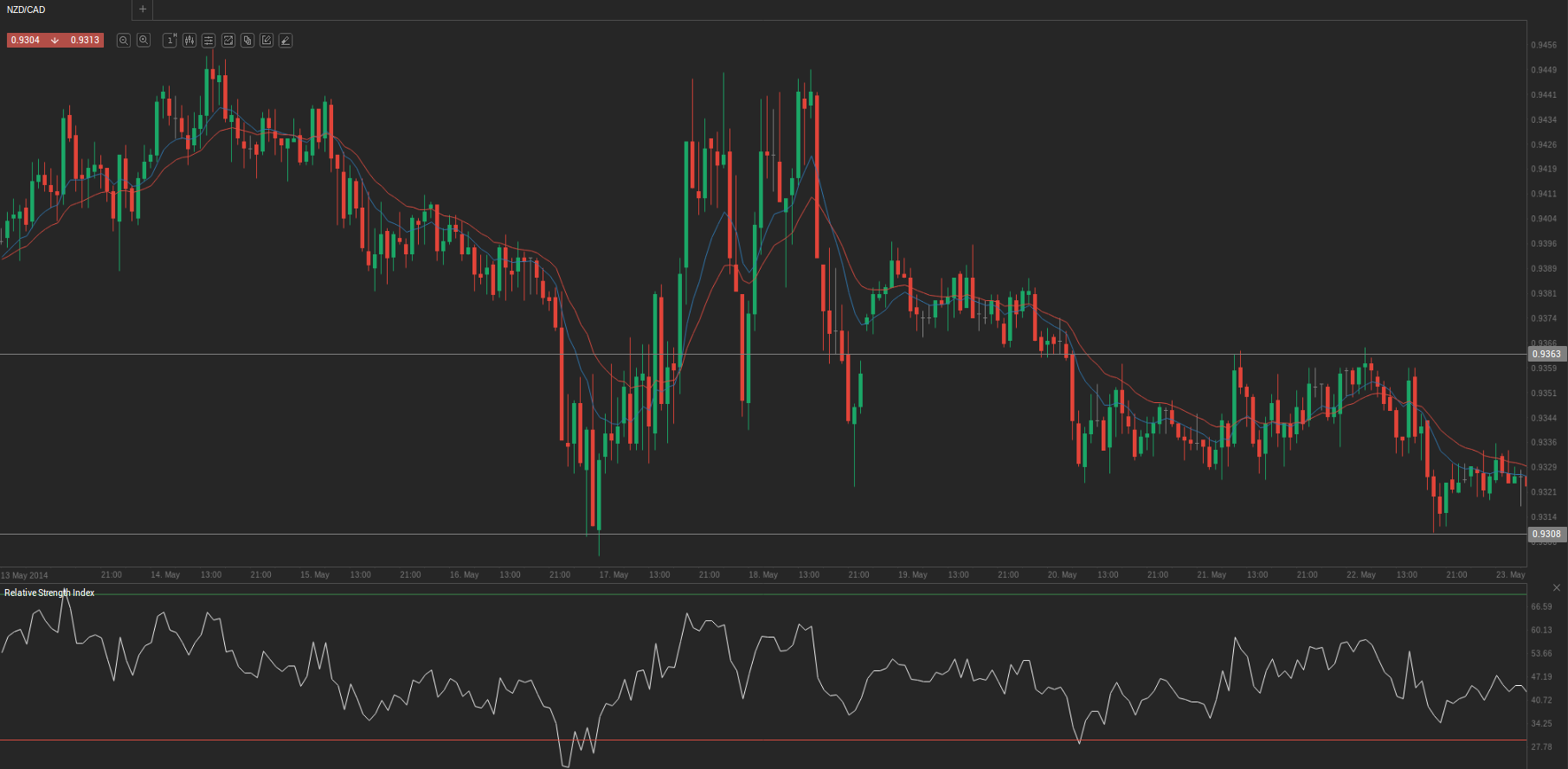The width and height of the screenshot is (1568, 769).
Task: Select the 0.9363 horizontal line price tag
Action: (1546, 354)
